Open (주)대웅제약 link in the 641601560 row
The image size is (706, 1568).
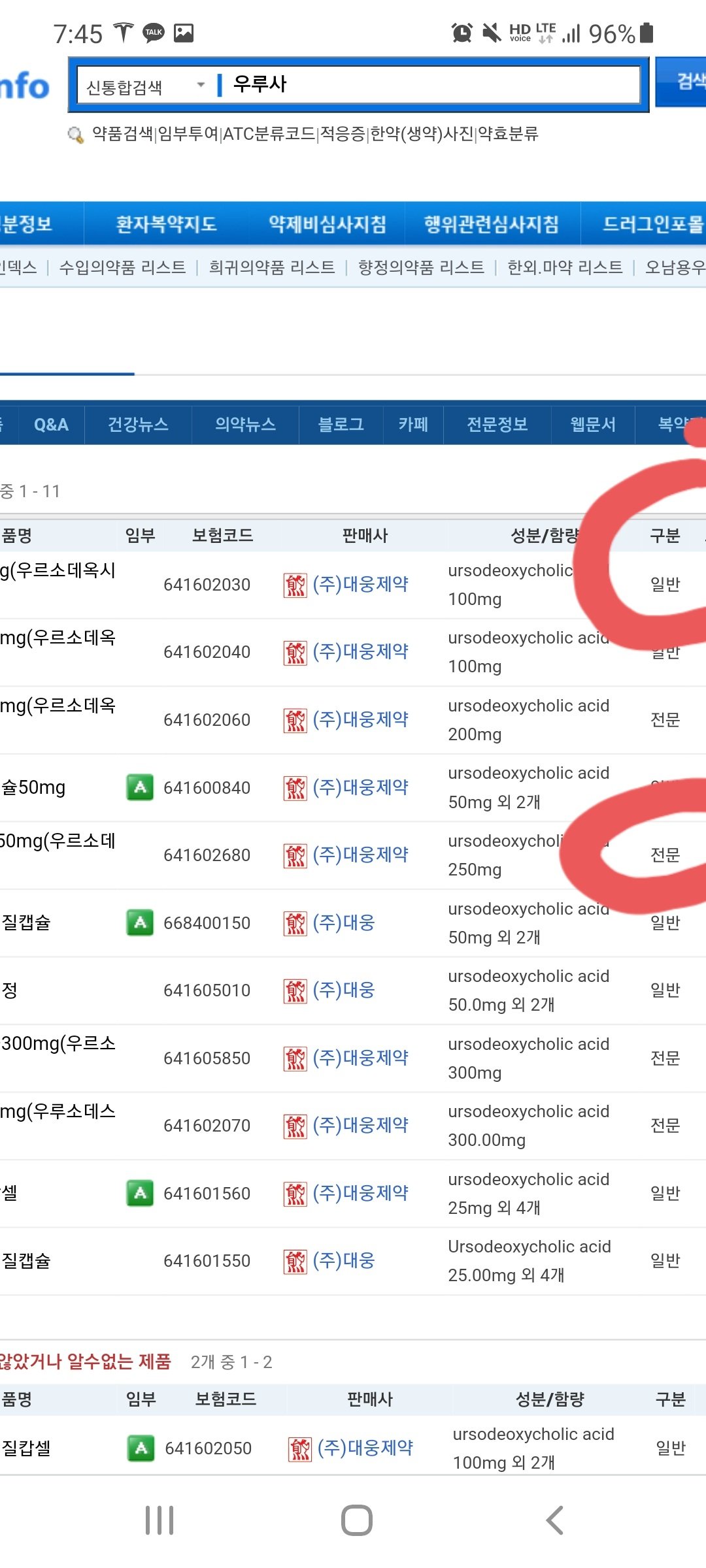[361, 1193]
